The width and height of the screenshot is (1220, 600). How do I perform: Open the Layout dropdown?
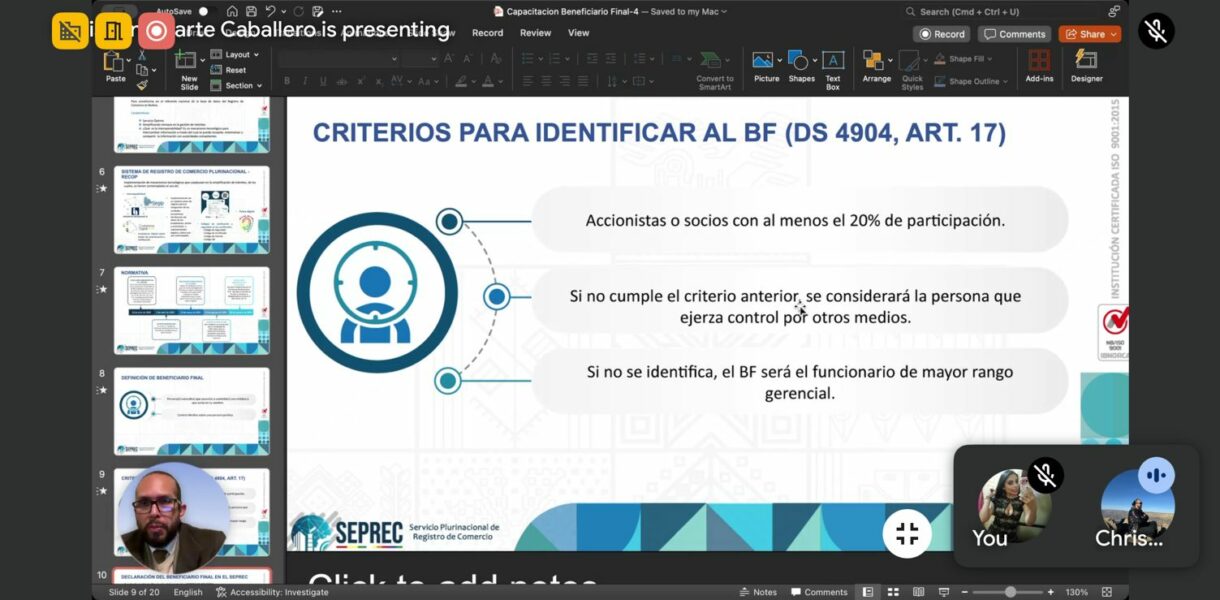point(233,55)
